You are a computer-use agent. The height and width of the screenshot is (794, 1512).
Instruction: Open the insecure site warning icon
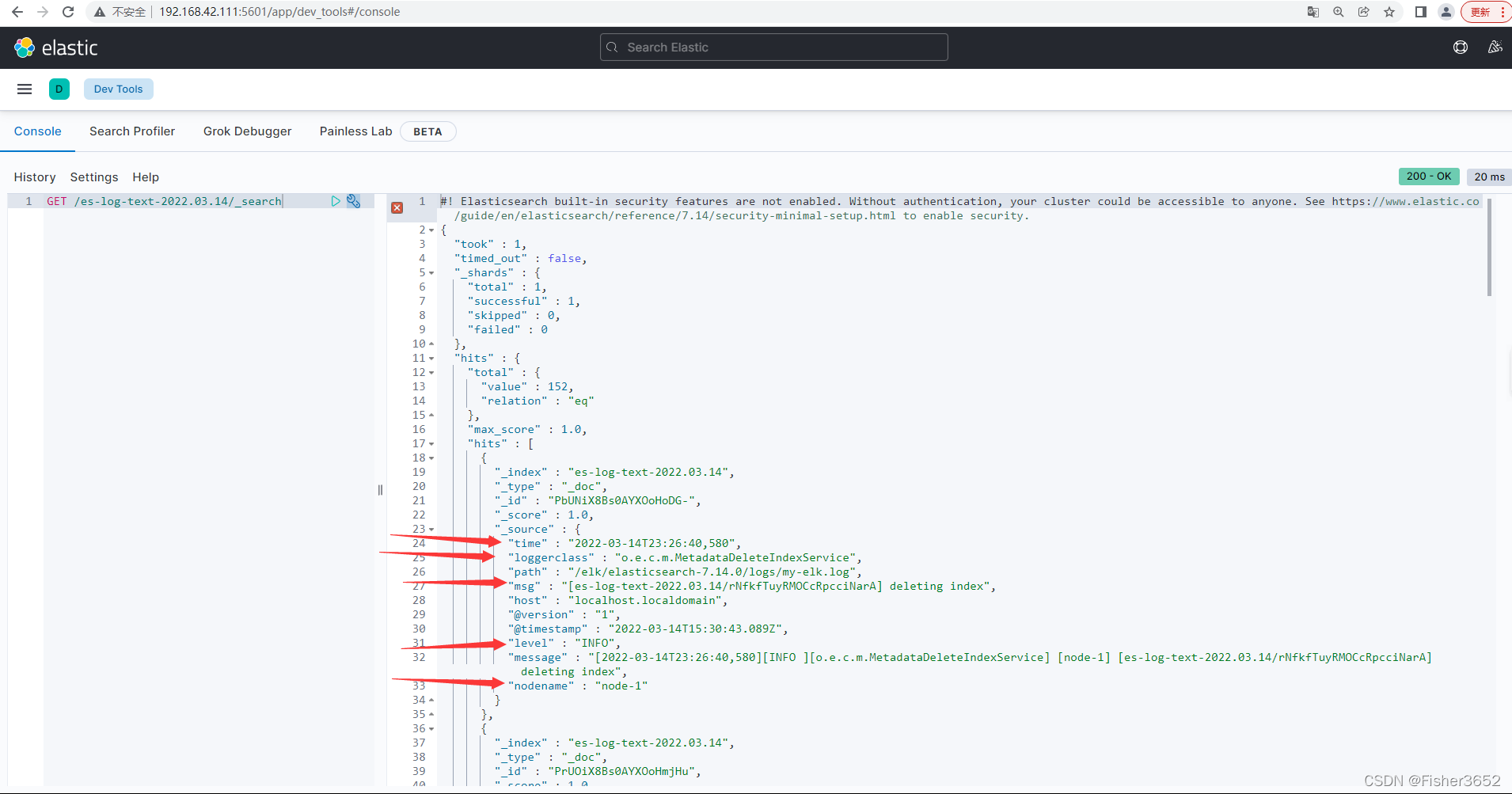[100, 12]
